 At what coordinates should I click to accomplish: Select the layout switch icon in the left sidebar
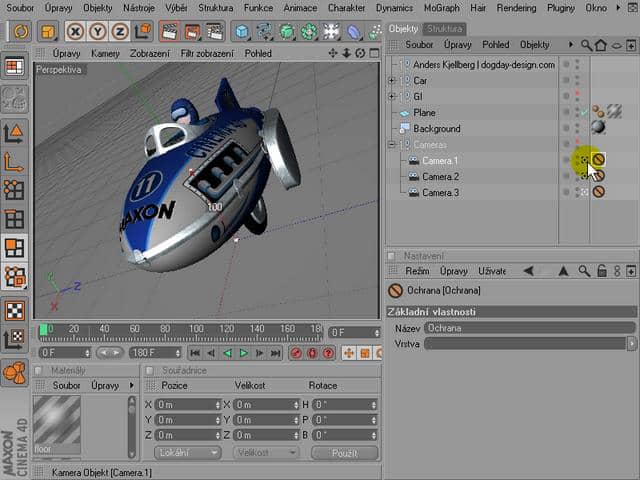pyautogui.click(x=15, y=66)
